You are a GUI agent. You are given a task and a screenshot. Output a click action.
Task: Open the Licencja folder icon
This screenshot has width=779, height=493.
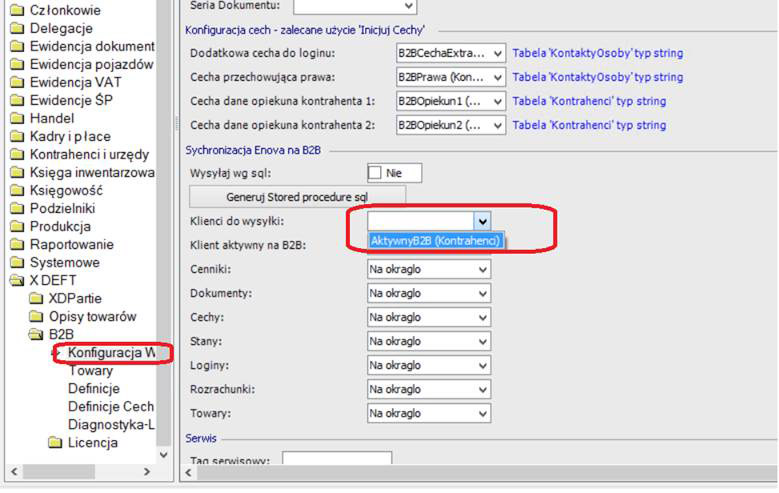tap(55, 442)
